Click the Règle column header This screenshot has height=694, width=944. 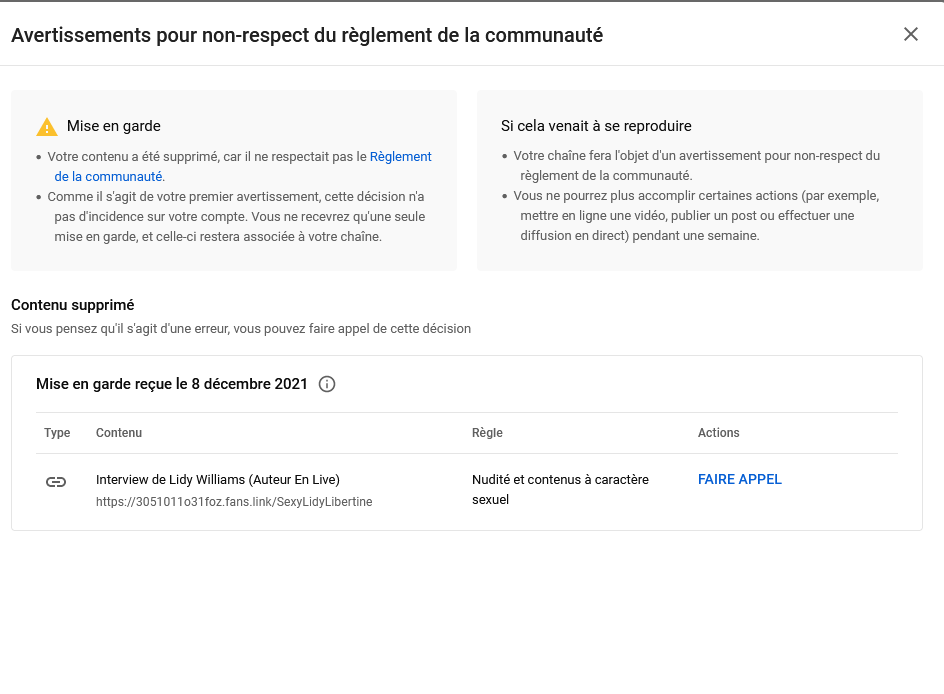(x=487, y=433)
